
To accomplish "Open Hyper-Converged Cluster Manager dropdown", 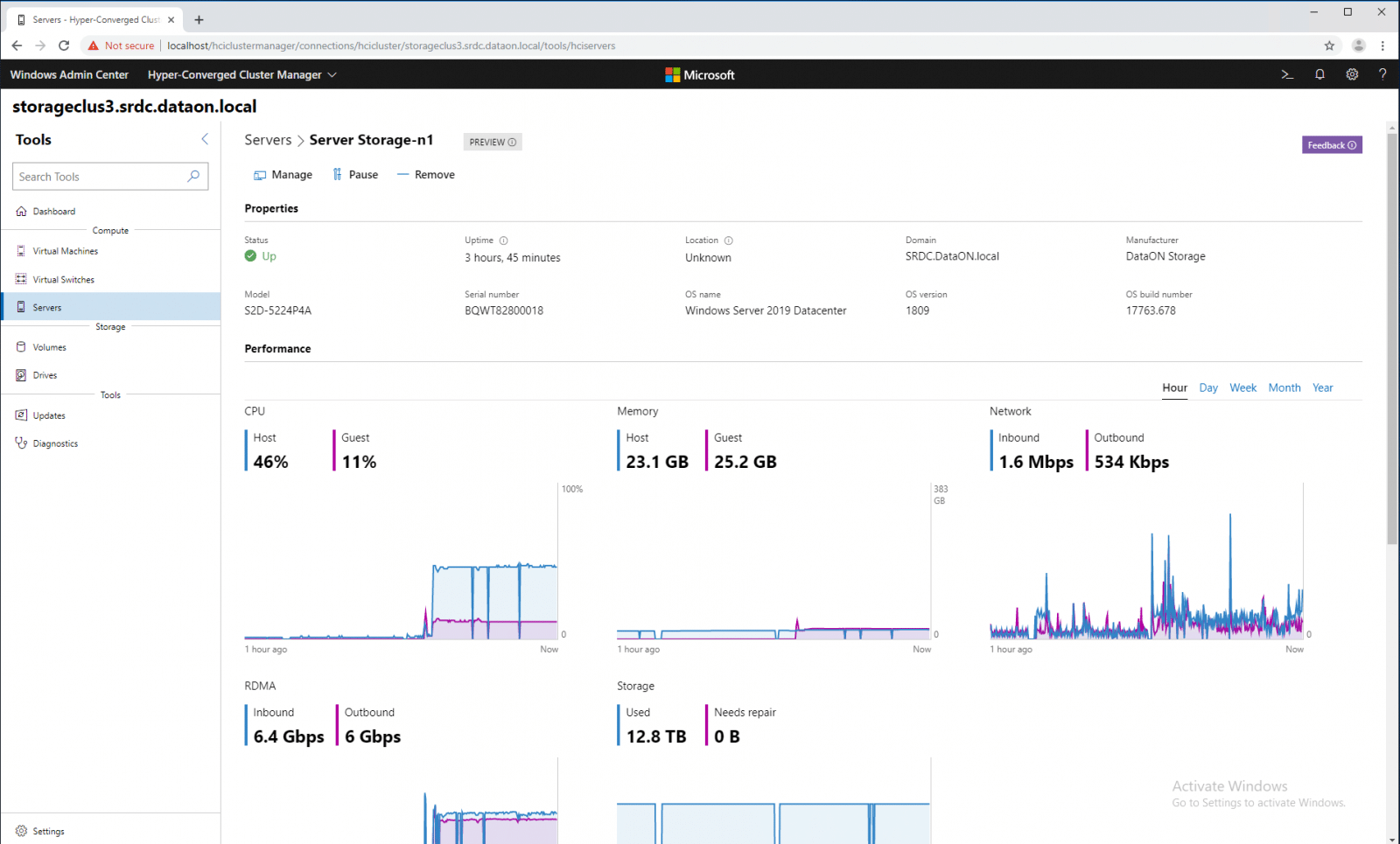I will pyautogui.click(x=242, y=74).
